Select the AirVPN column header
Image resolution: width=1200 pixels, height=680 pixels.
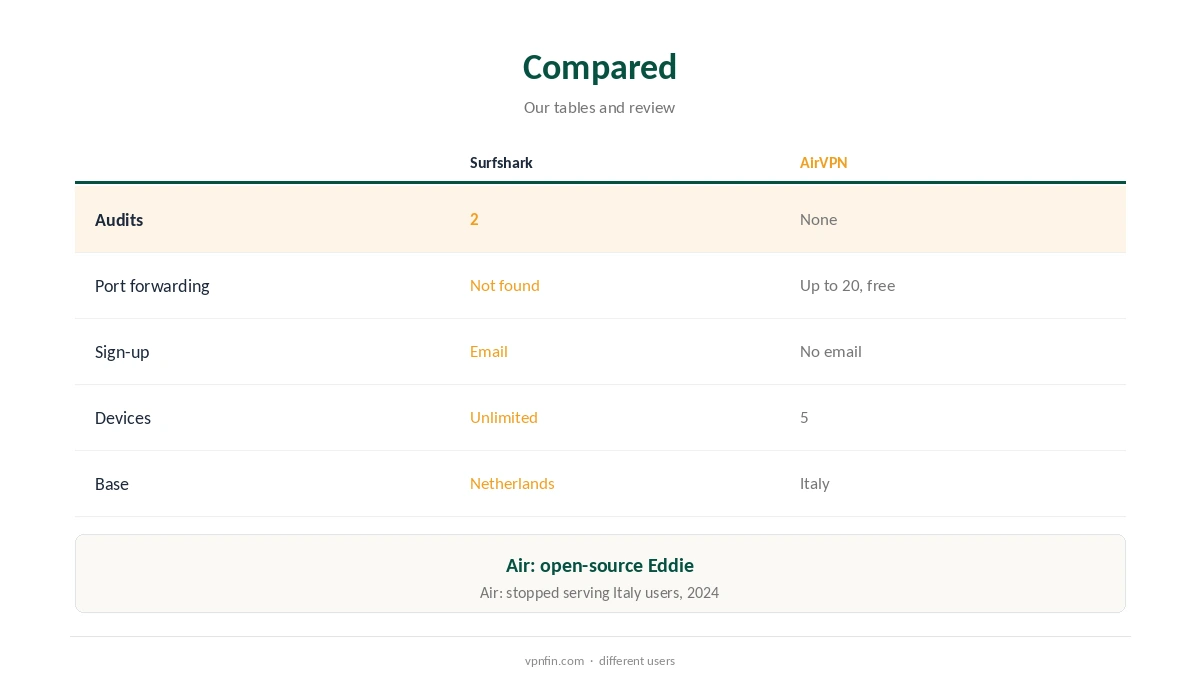[823, 162]
